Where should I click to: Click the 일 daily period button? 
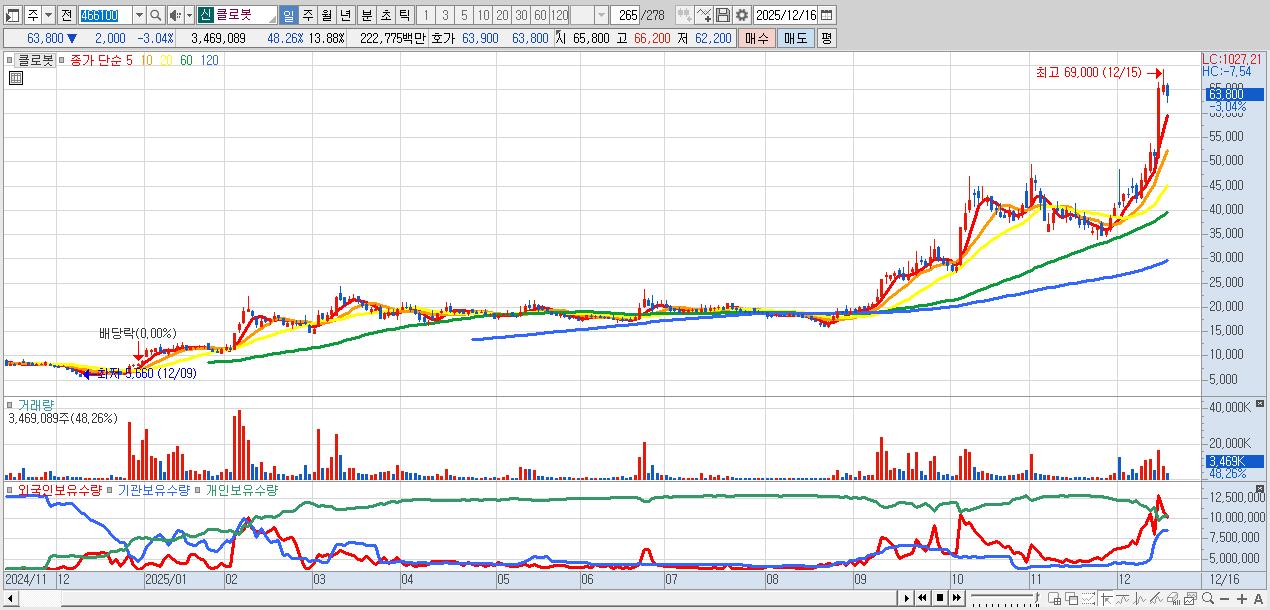point(288,15)
